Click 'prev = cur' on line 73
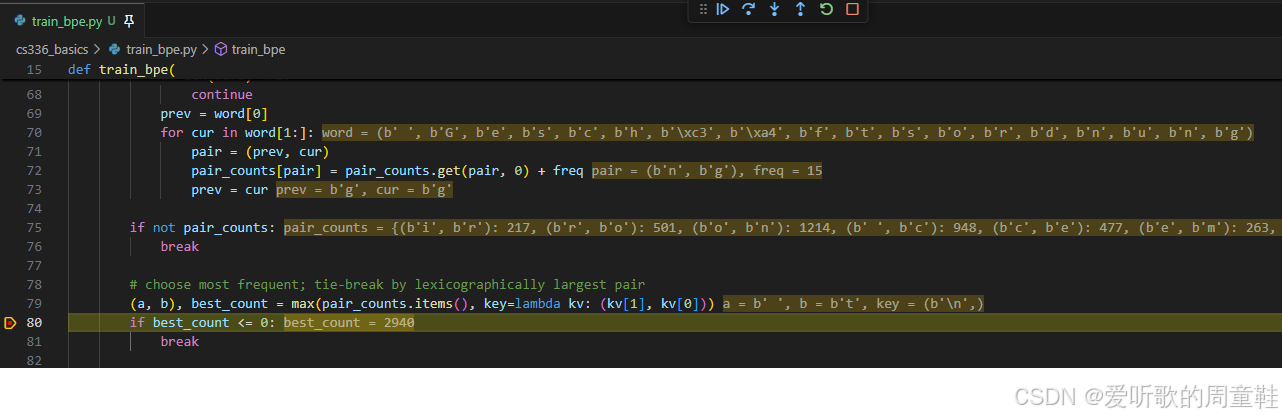The height and width of the screenshot is (418, 1282). pos(230,190)
